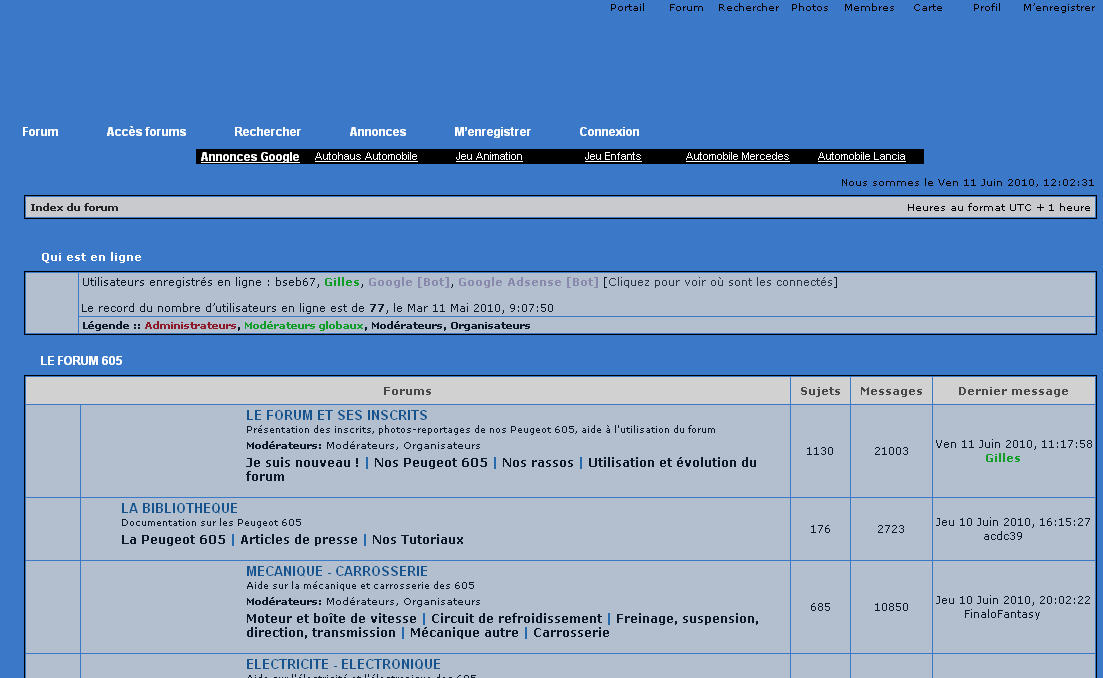The height and width of the screenshot is (678, 1103).
Task: View last poster FinaloFantasy's profile
Action: pyautogui.click(x=1001, y=614)
